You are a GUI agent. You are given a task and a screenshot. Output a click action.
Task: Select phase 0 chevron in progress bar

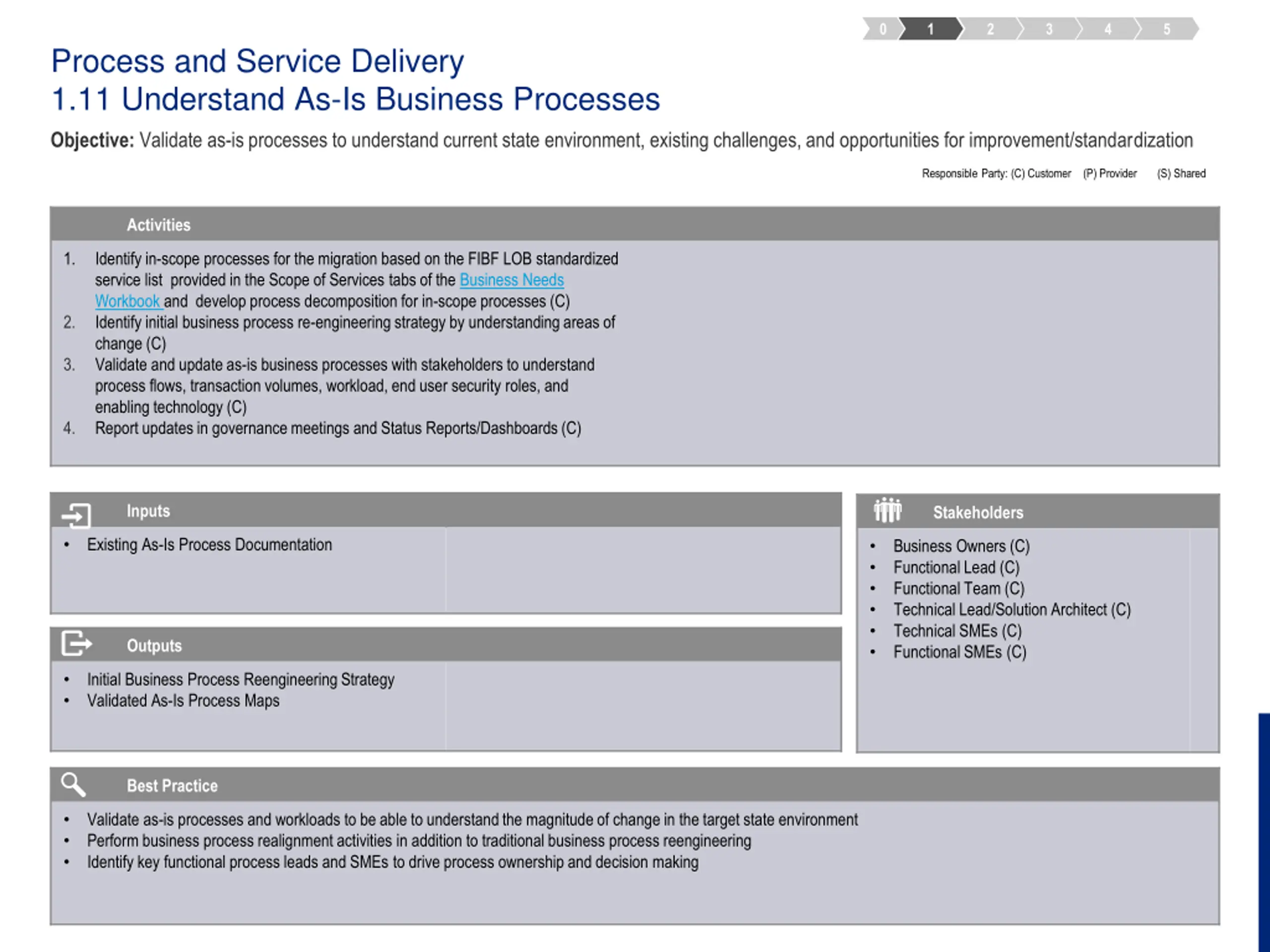coord(883,29)
